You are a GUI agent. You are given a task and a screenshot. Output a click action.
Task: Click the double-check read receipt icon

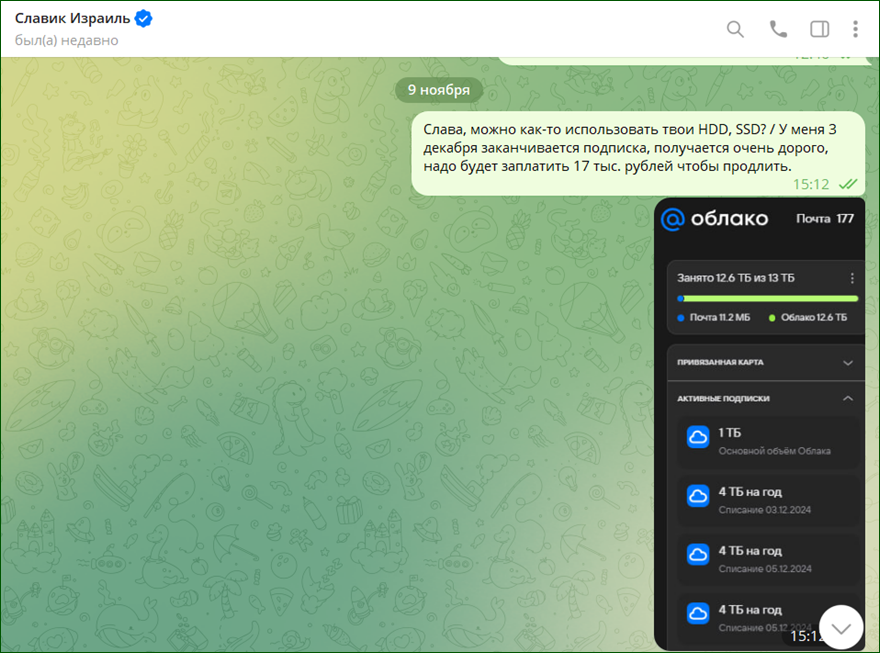[x=847, y=184]
